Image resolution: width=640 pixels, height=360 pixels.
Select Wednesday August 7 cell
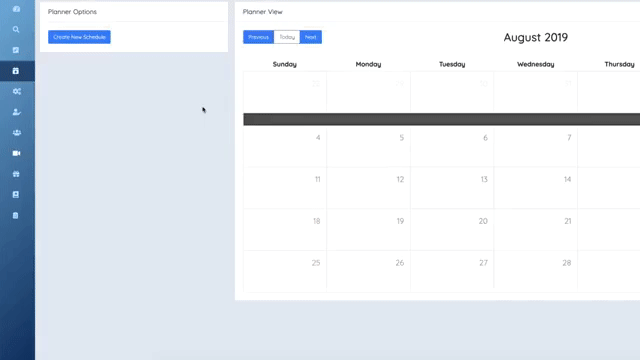(536, 146)
